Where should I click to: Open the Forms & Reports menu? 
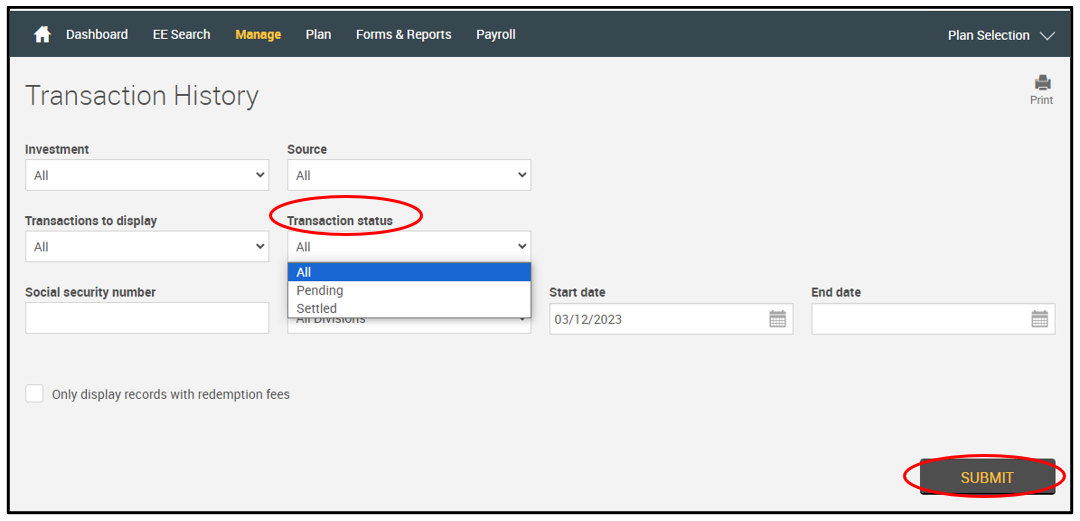(403, 34)
